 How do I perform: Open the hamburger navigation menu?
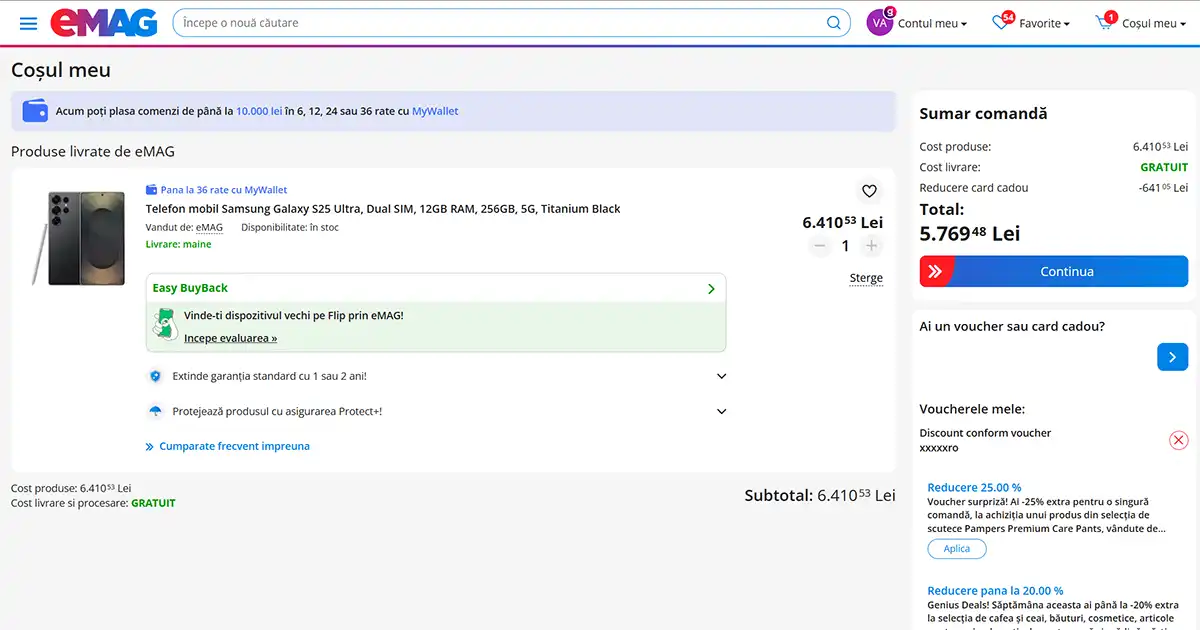[x=28, y=23]
